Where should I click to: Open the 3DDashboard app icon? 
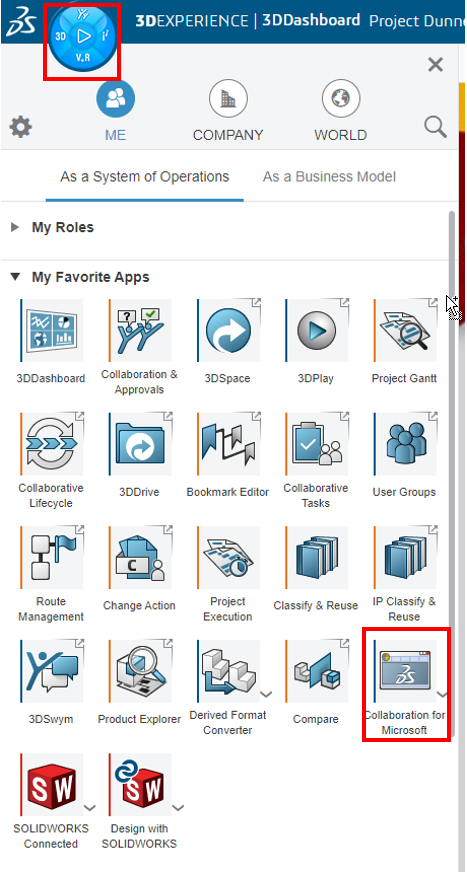(x=52, y=331)
